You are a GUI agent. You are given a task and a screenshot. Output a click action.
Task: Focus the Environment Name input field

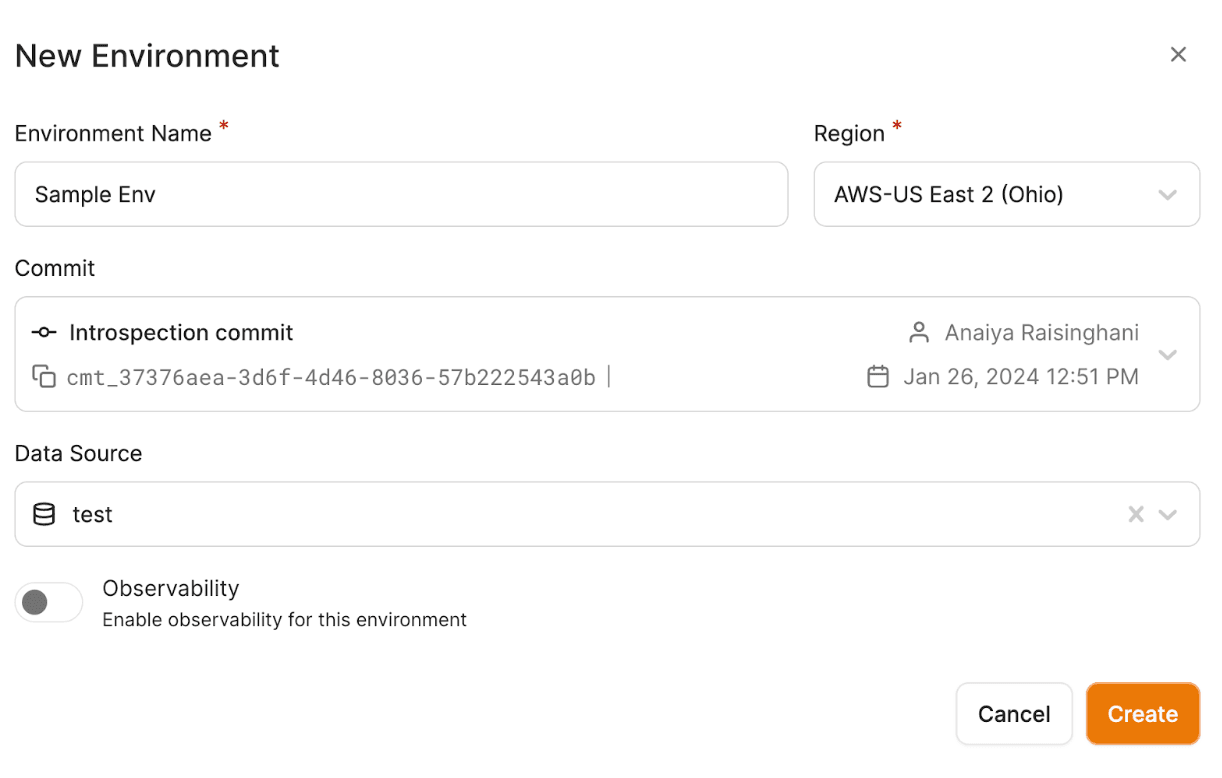[401, 195]
